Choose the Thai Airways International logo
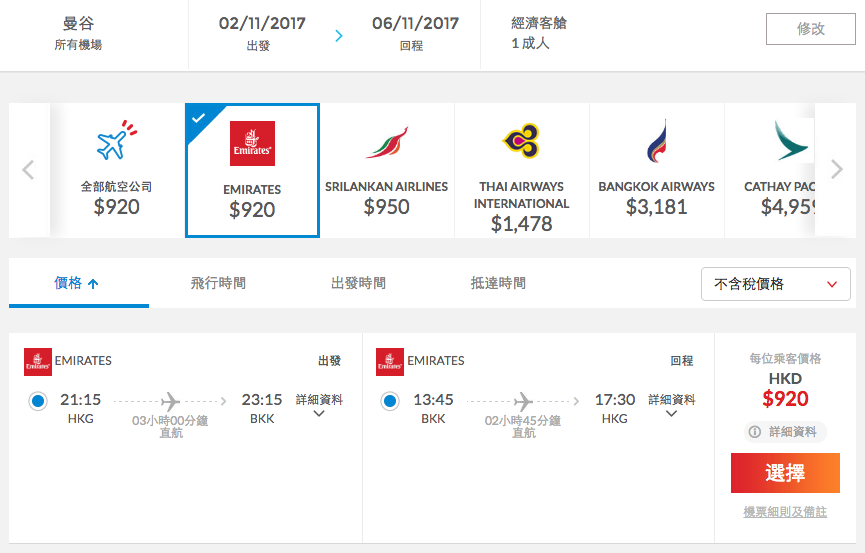The height and width of the screenshot is (553, 865). pos(521,140)
